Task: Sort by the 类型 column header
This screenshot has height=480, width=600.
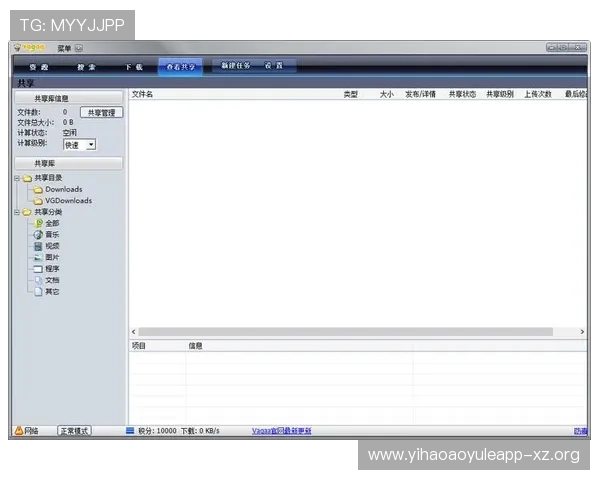Action: [x=351, y=94]
